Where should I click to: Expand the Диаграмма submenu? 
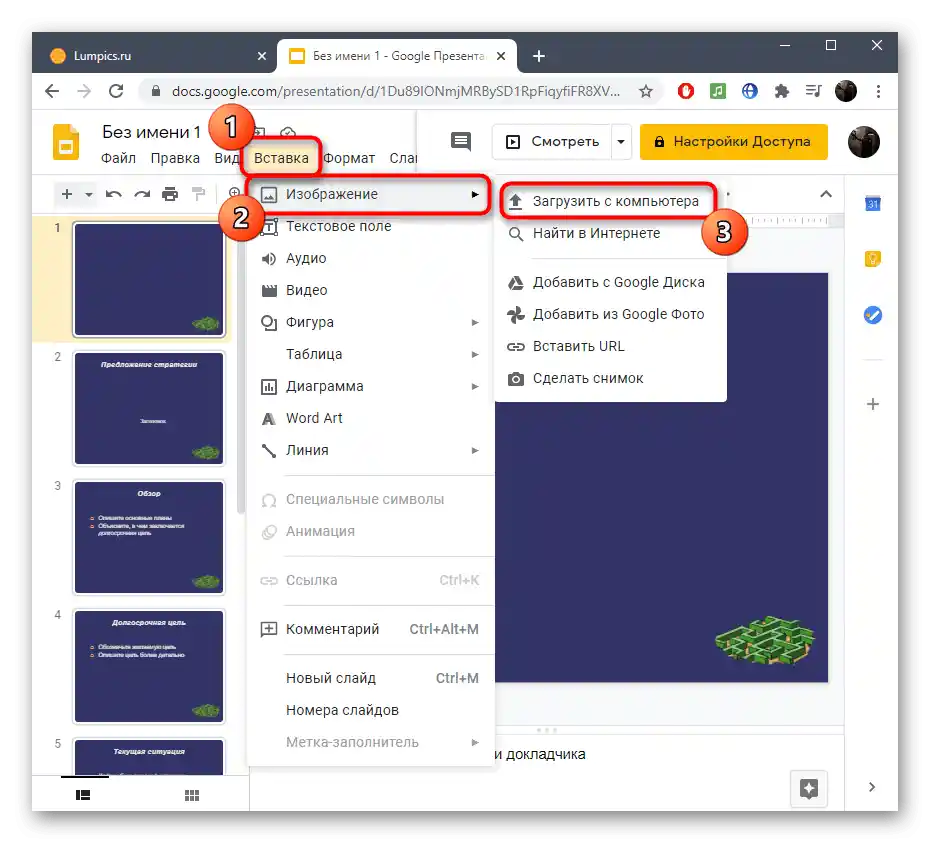pos(370,386)
